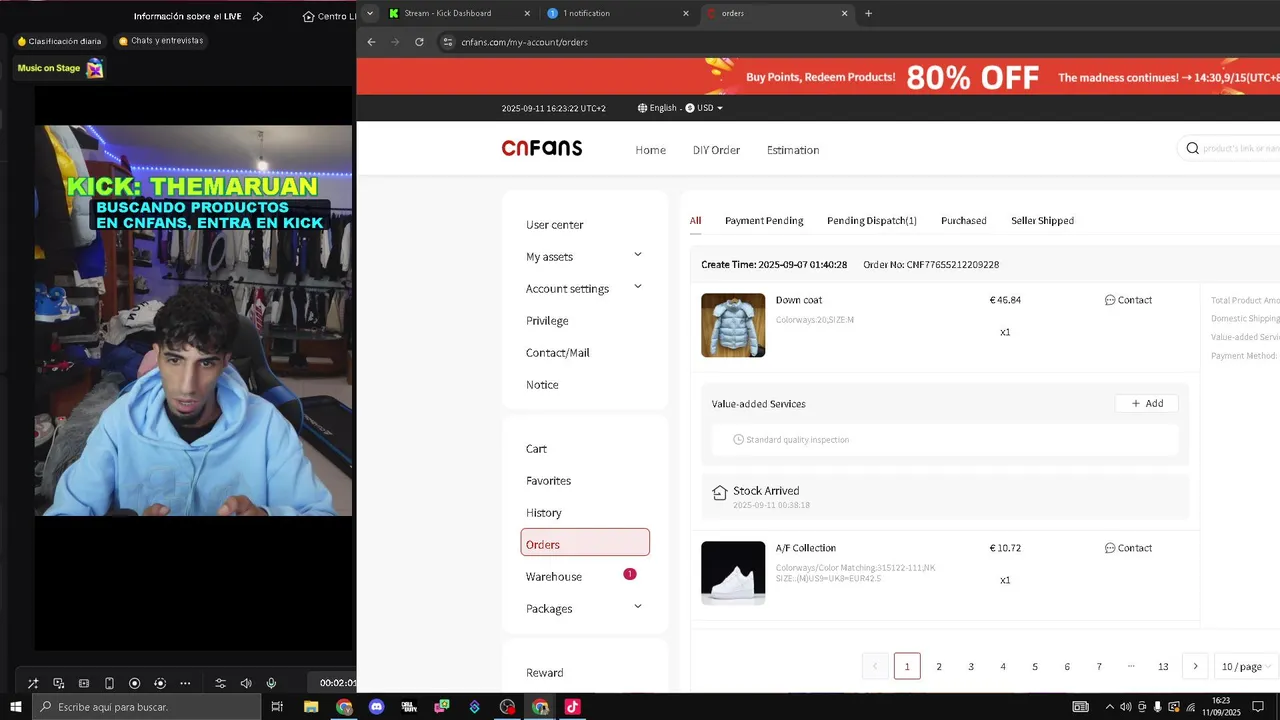The height and width of the screenshot is (720, 1280).
Task: Open Notice in the sidebar
Action: pos(542,385)
